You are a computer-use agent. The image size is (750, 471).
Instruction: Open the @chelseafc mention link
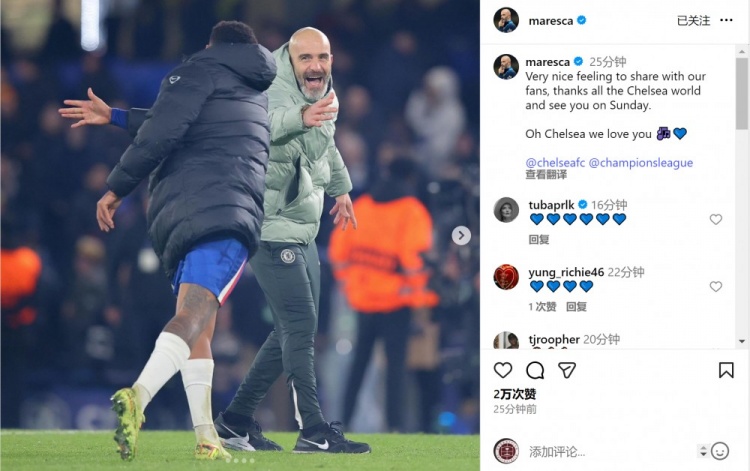coord(555,163)
